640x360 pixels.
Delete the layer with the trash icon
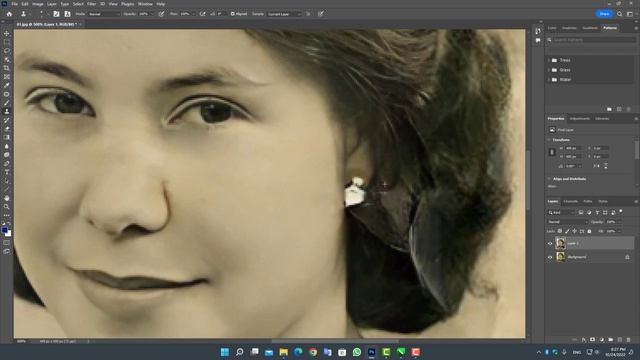click(x=628, y=340)
